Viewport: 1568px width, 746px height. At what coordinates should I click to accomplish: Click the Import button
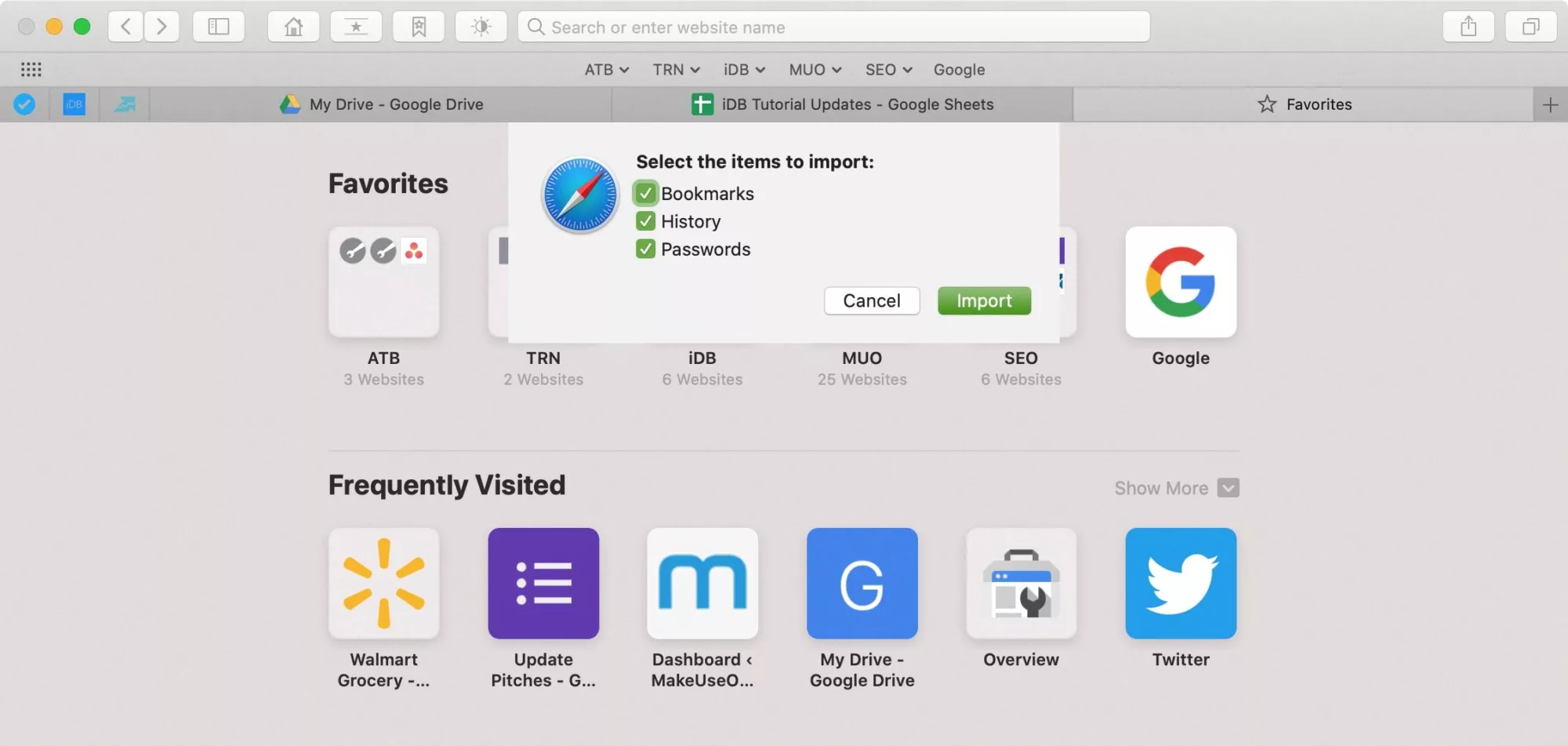pyautogui.click(x=984, y=300)
